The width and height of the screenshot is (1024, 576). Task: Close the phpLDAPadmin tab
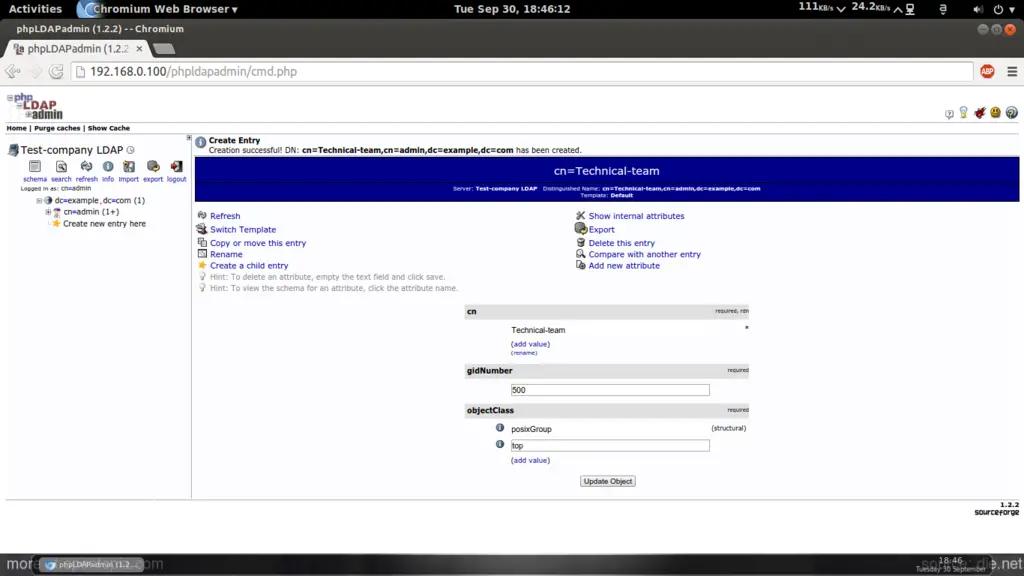(139, 49)
